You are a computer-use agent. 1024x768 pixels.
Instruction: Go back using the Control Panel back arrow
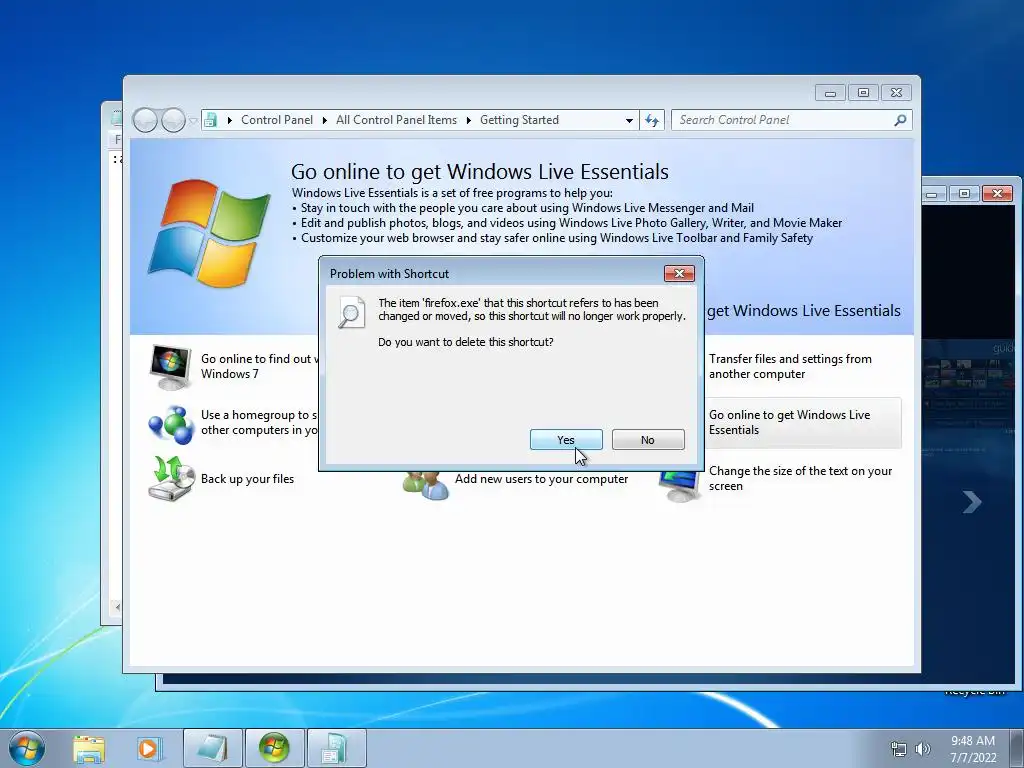[145, 120]
